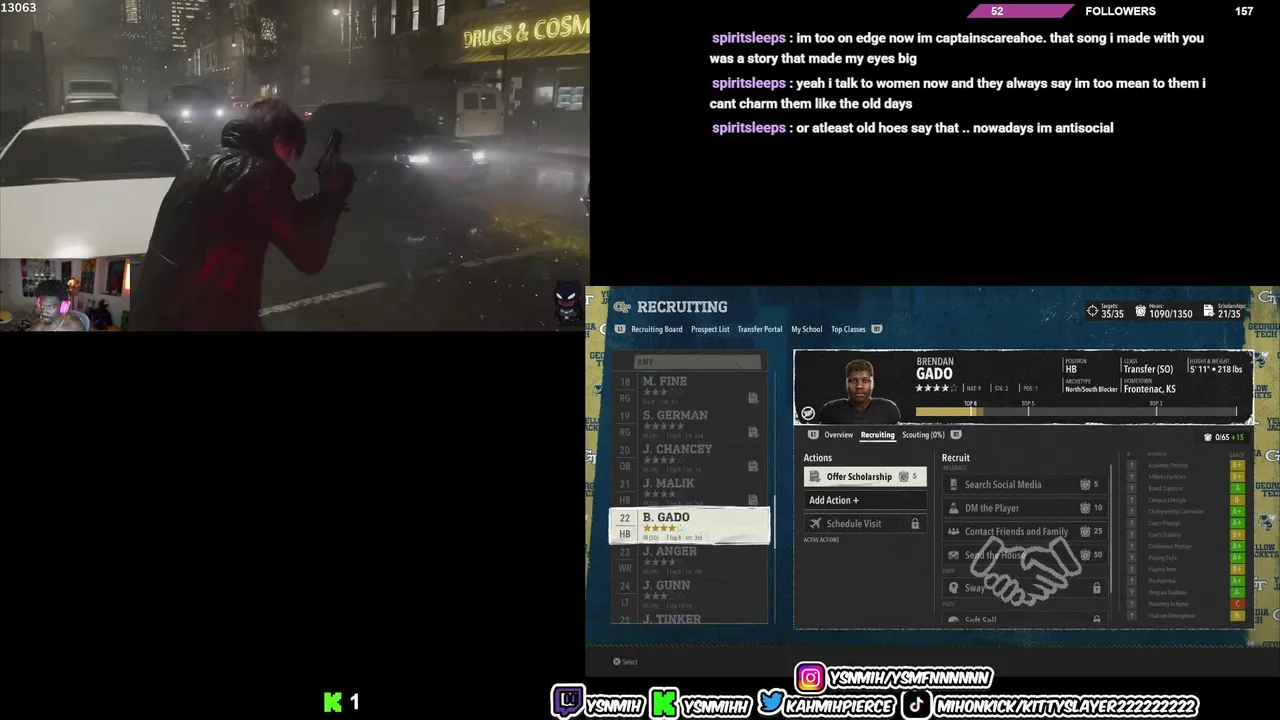
Task: Click the Scholarships document icon in header
Action: [x=1209, y=311]
